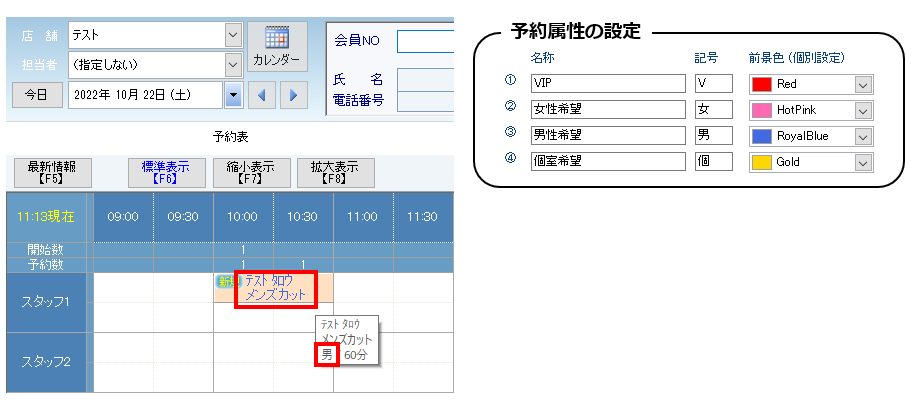Switch to 拡大表示 F8 view

pyautogui.click(x=335, y=173)
